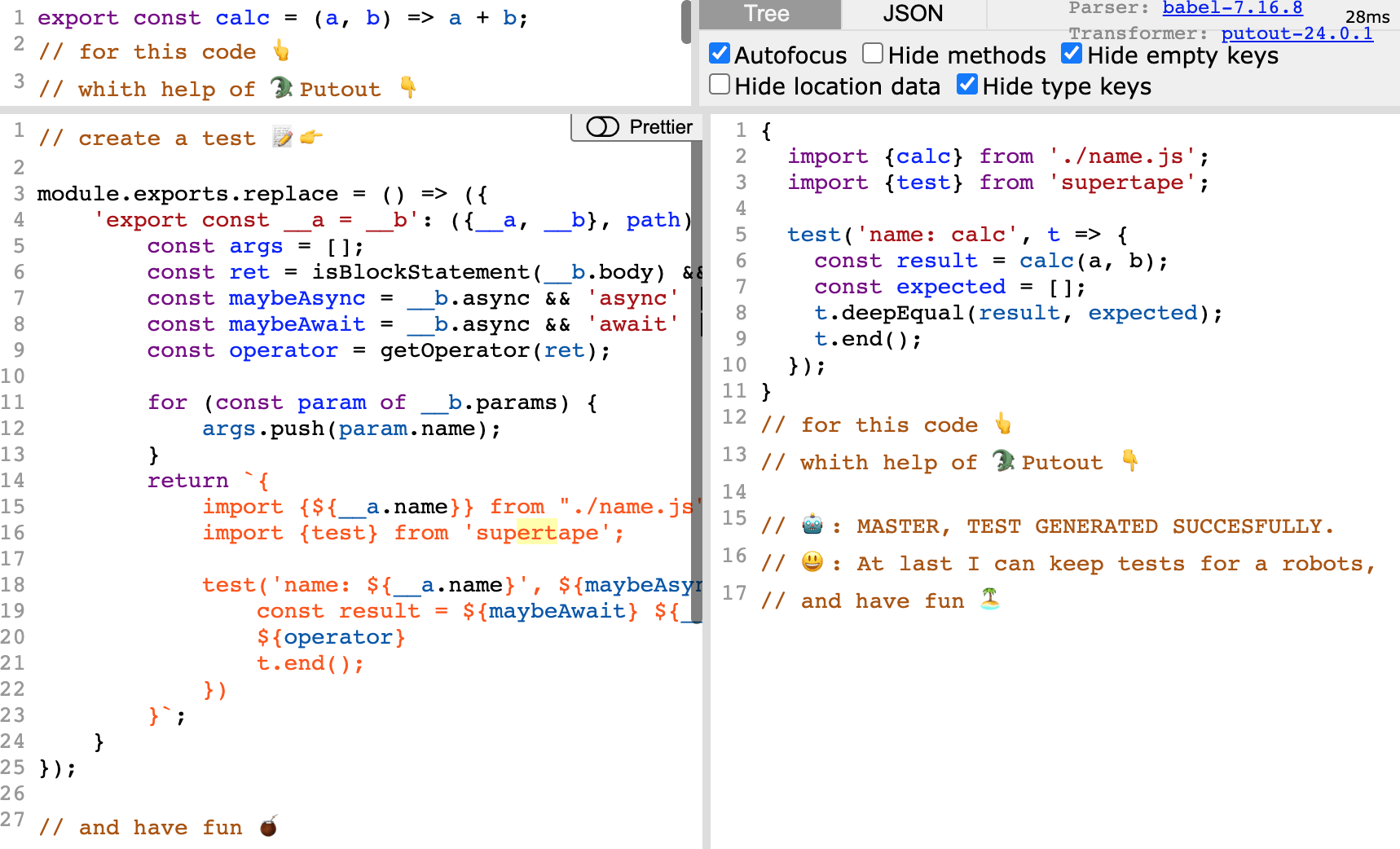Switch to the JSON tab

pos(913,14)
